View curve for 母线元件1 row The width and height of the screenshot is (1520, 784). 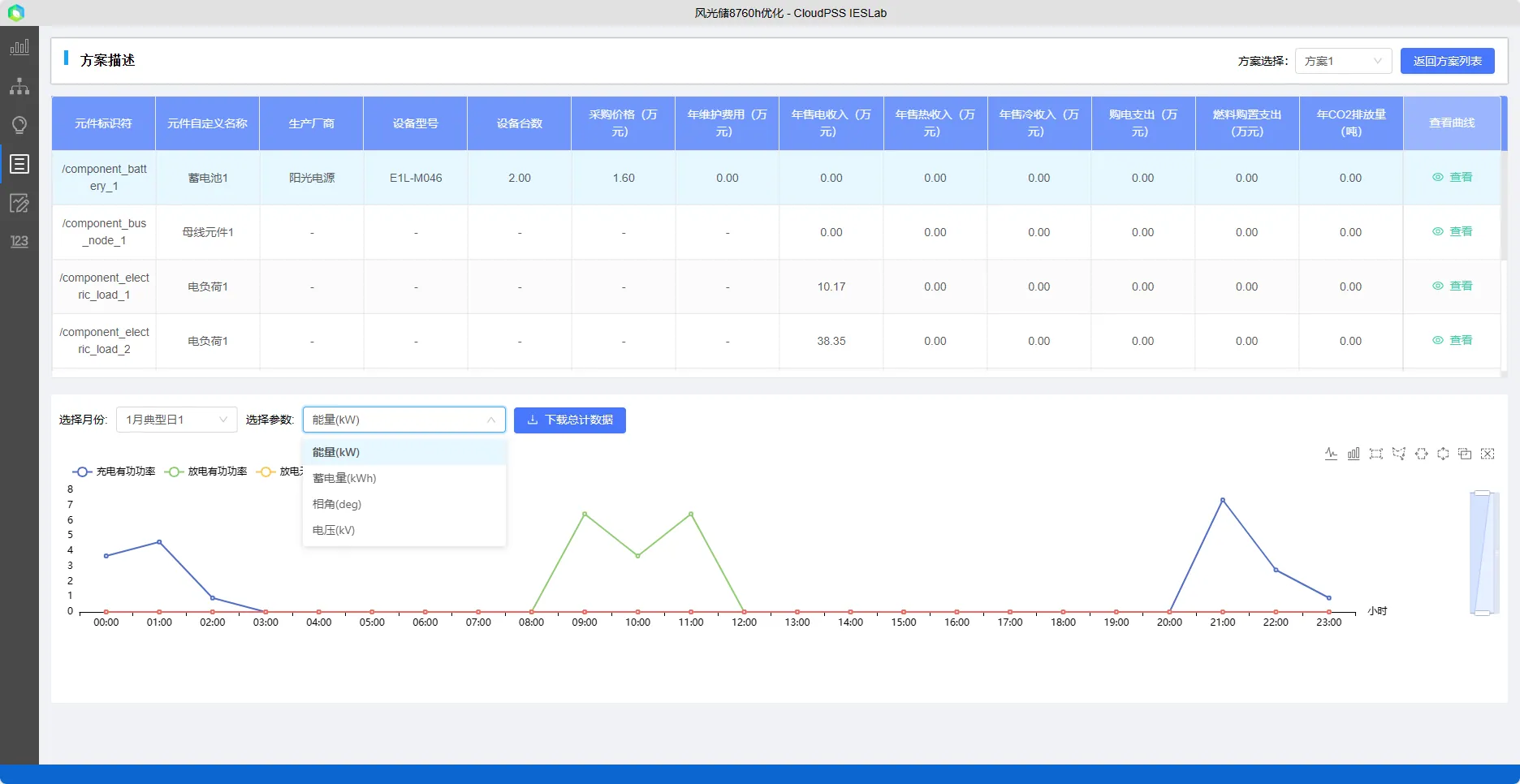coord(1452,231)
